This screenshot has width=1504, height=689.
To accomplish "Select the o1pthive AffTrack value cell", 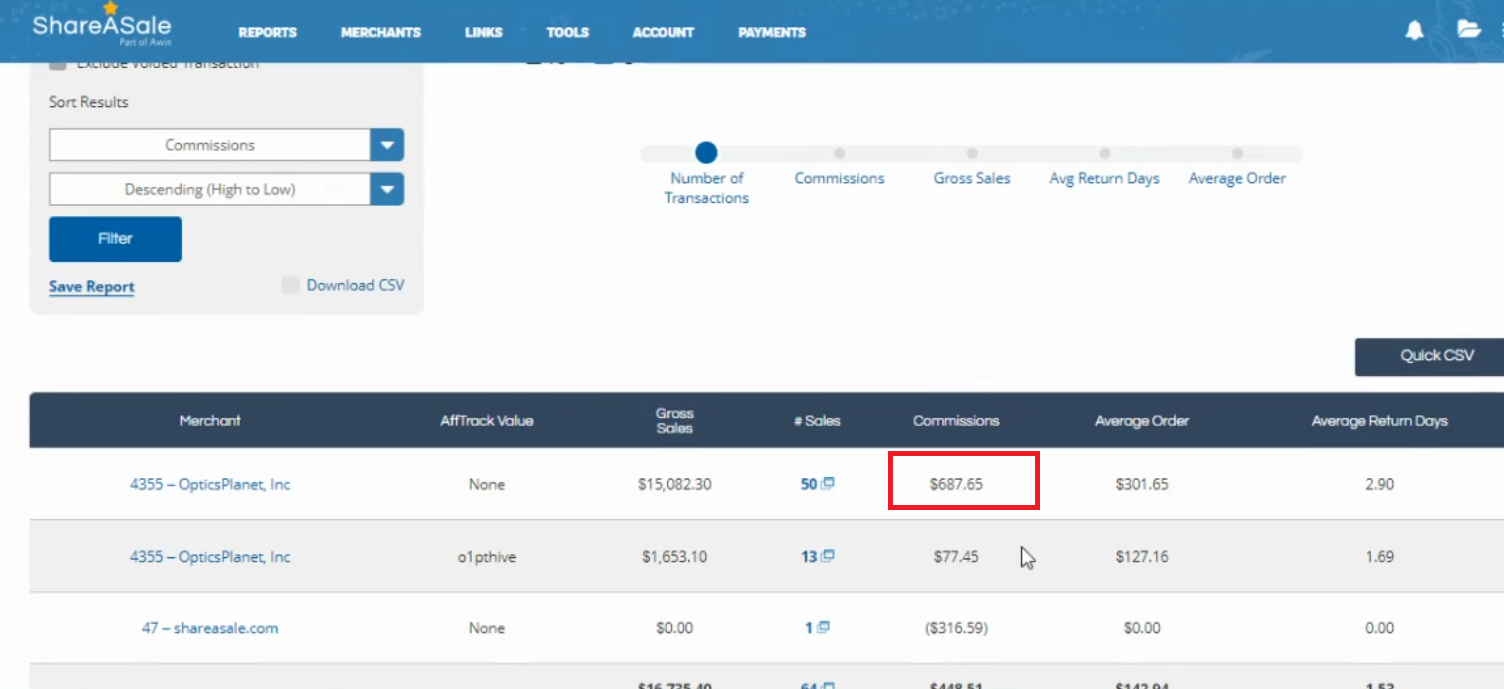I will click(487, 556).
